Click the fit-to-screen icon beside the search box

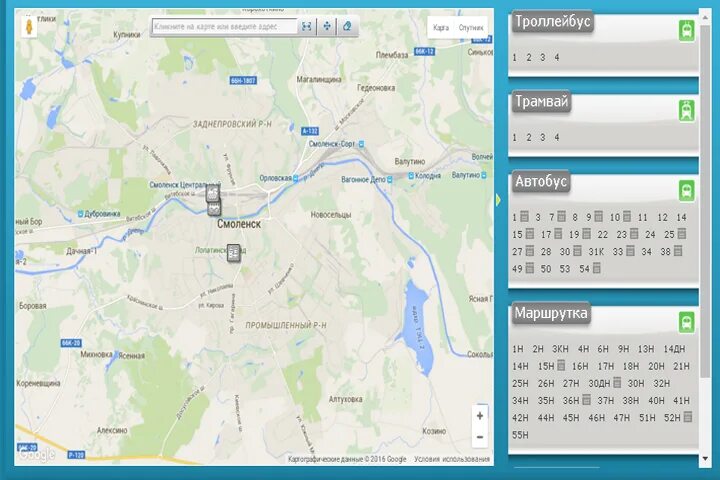coord(307,27)
